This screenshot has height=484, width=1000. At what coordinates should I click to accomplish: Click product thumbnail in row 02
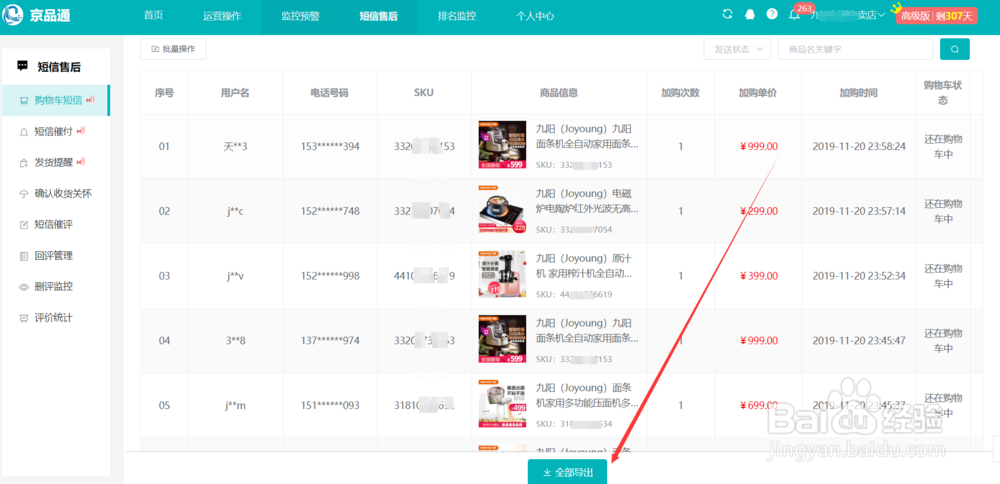(503, 210)
